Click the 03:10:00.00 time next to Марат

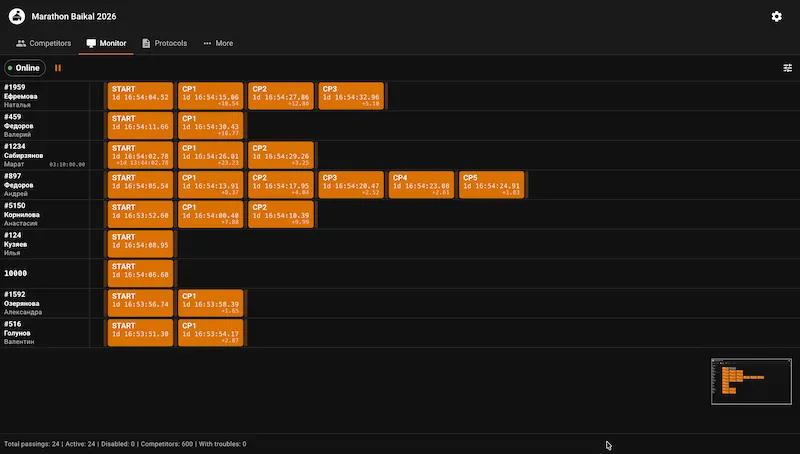[67, 165]
